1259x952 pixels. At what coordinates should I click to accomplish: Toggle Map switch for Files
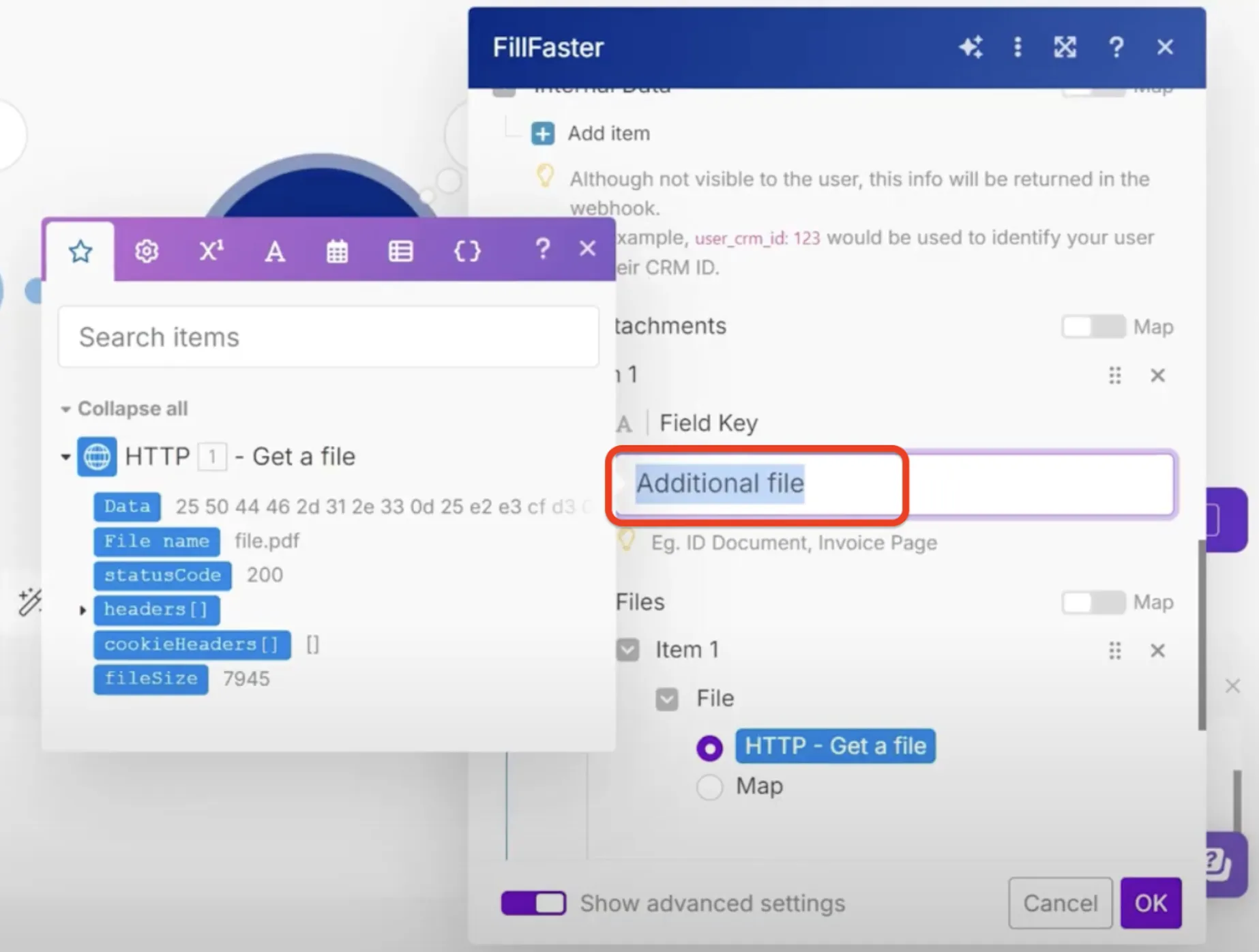[x=1093, y=602]
